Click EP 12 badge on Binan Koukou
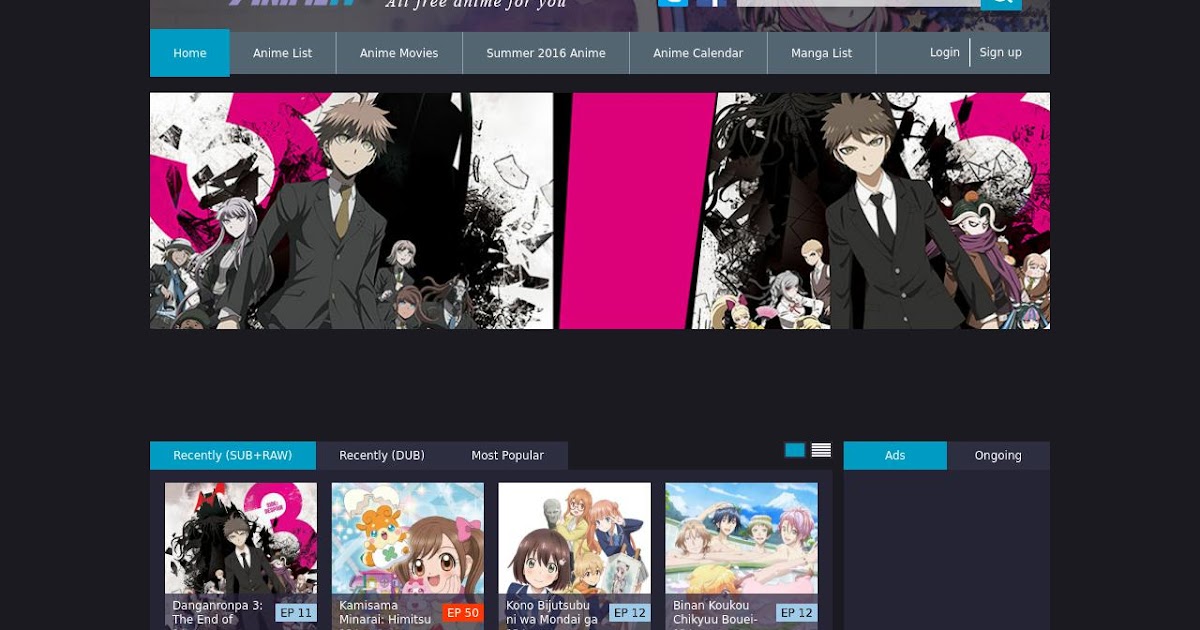The width and height of the screenshot is (1200, 630). click(797, 613)
